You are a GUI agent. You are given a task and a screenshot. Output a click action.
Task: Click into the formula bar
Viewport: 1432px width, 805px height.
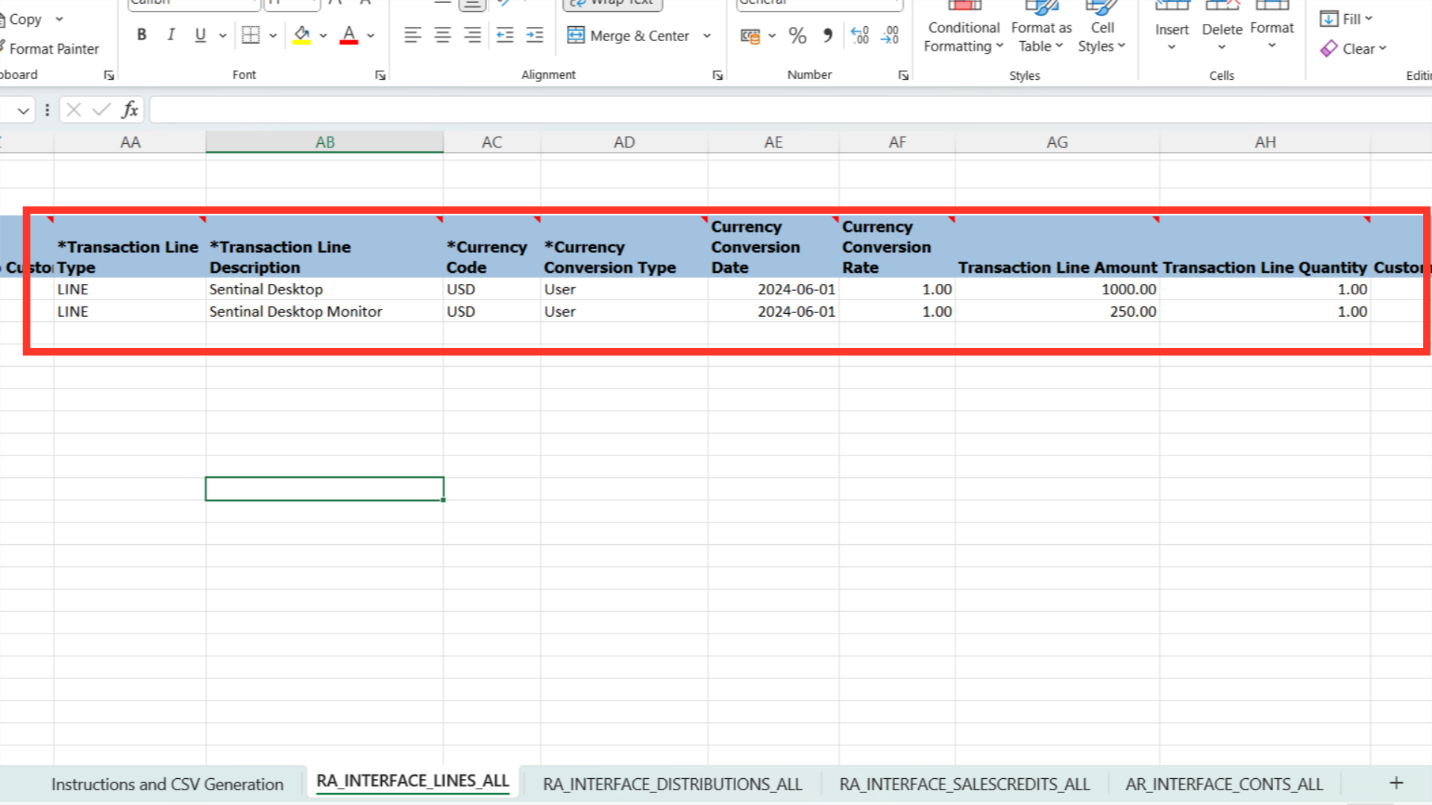[790, 110]
